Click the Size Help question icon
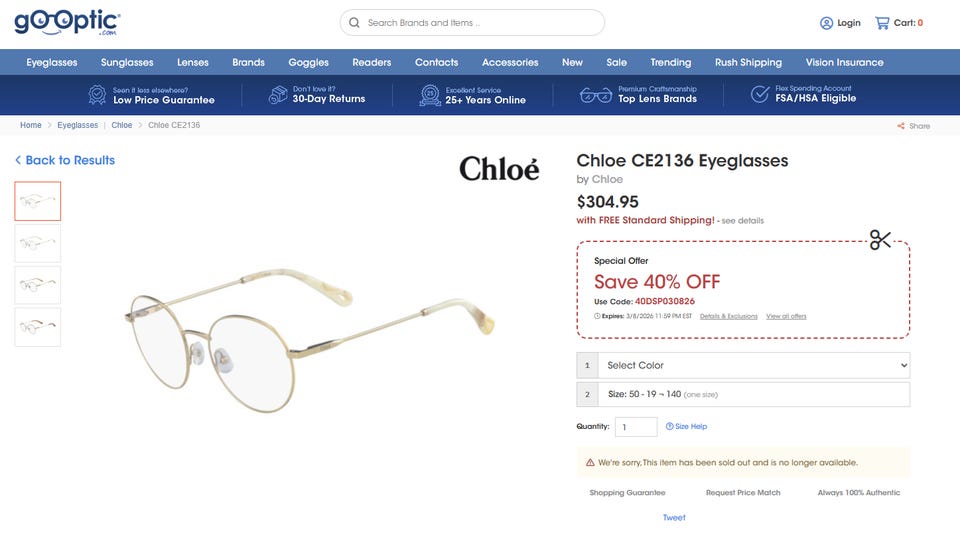Image resolution: width=960 pixels, height=535 pixels. (x=670, y=427)
